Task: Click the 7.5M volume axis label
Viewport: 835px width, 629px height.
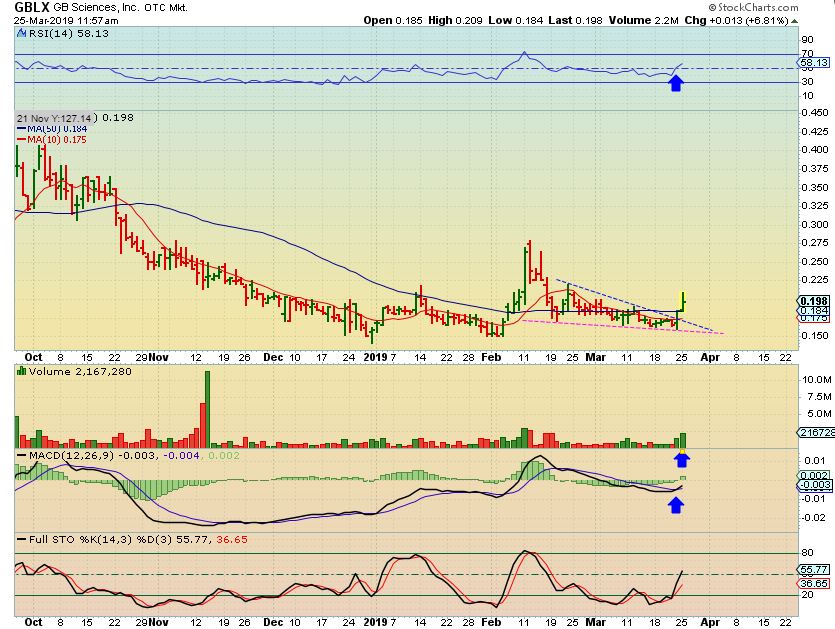Action: click(819, 397)
